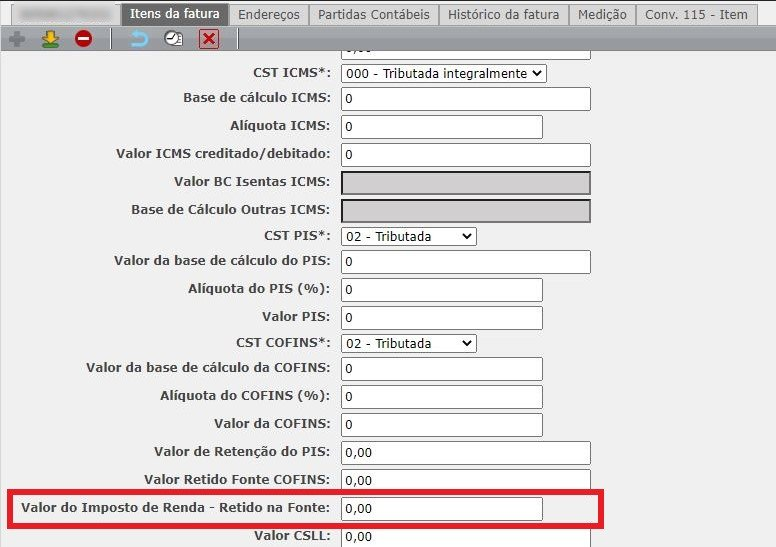The width and height of the screenshot is (776, 547).
Task: Click the clock history icon
Action: coord(173,39)
